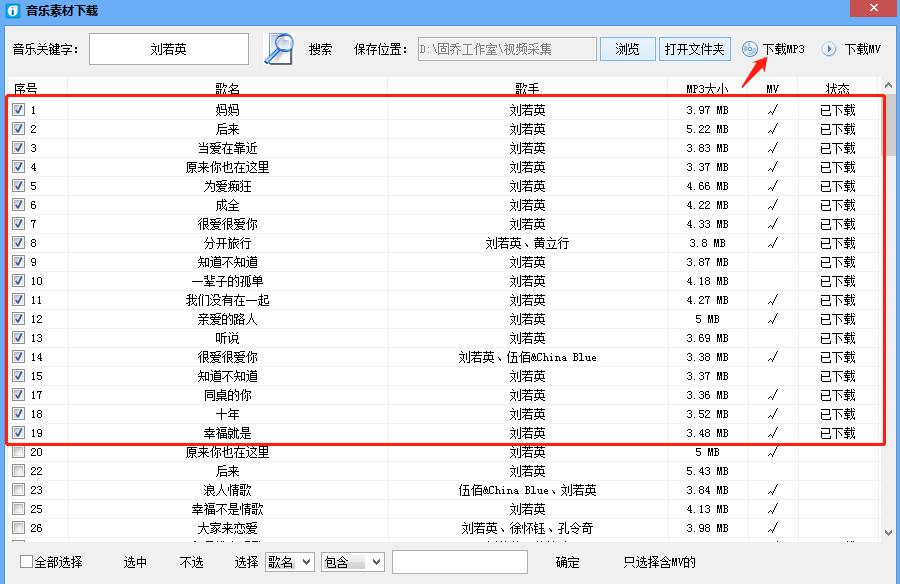
Task: Uncheck row 1 checkbox for 妈妈
Action: pyautogui.click(x=21, y=110)
